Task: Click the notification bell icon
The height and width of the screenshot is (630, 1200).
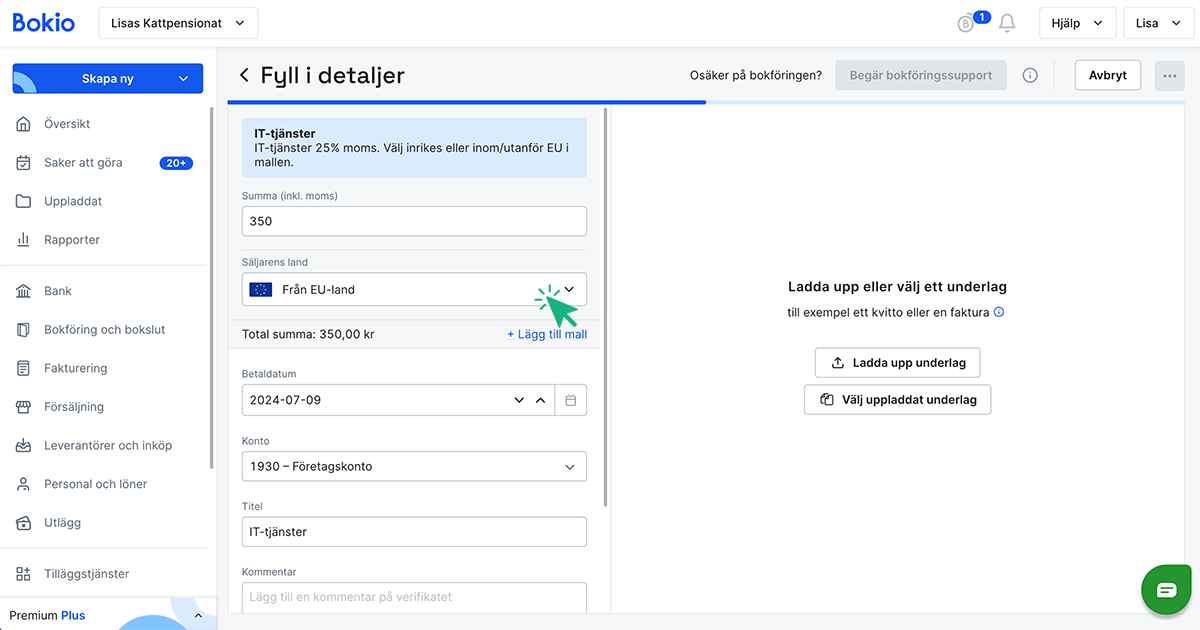Action: [x=1007, y=23]
